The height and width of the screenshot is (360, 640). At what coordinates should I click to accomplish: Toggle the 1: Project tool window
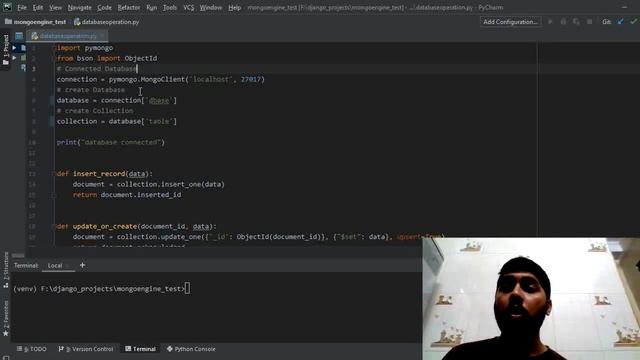coord(6,50)
